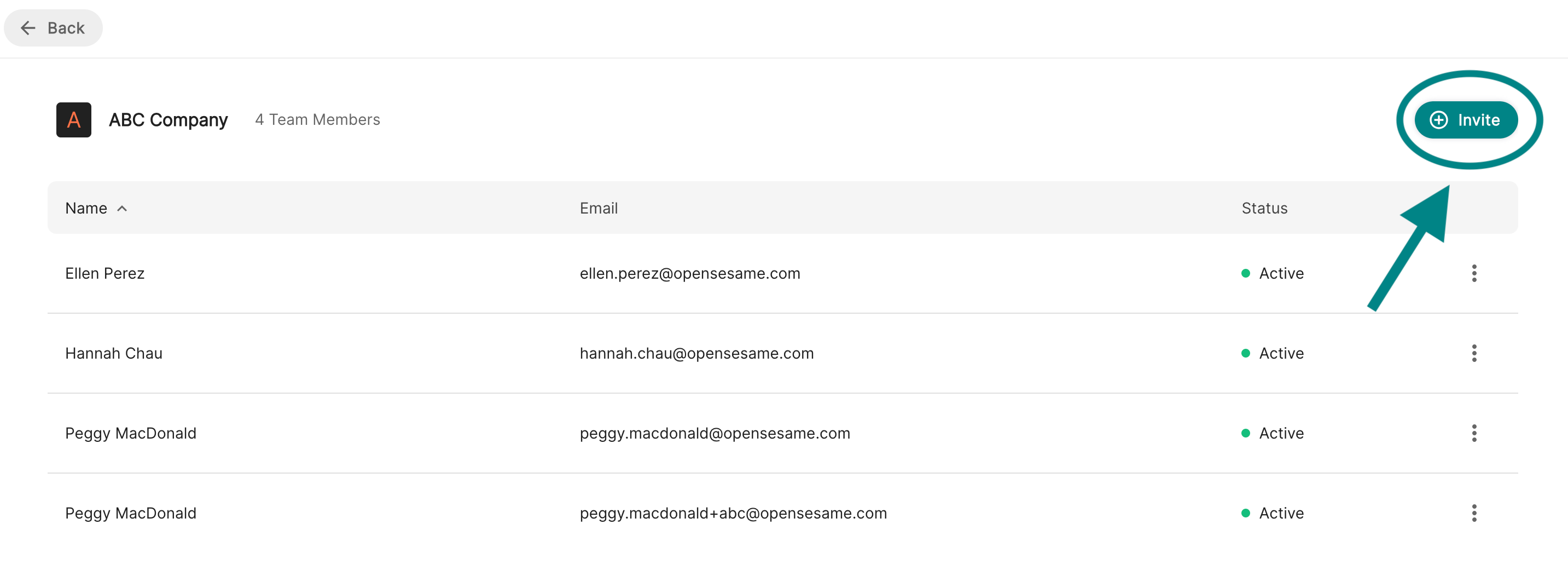Open options menu for peggy.macdonald+abc row
This screenshot has width=1568, height=570.
1474,513
